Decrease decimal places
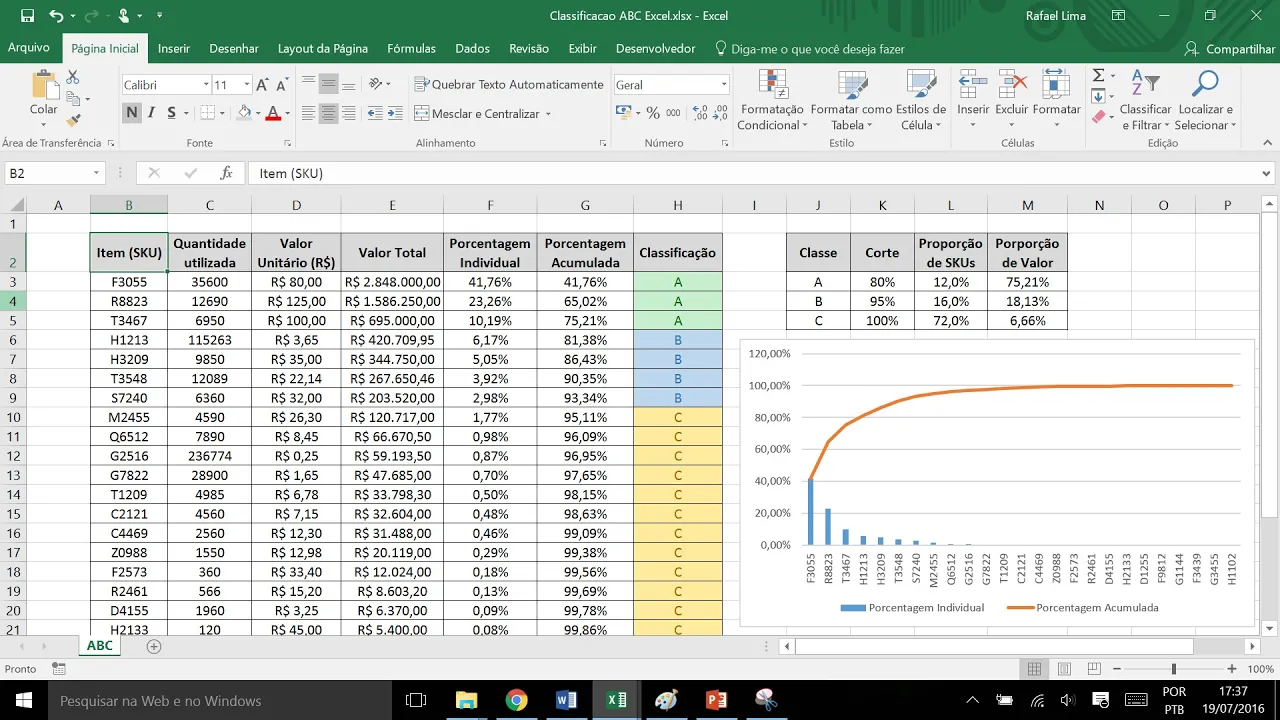 pyautogui.click(x=720, y=113)
